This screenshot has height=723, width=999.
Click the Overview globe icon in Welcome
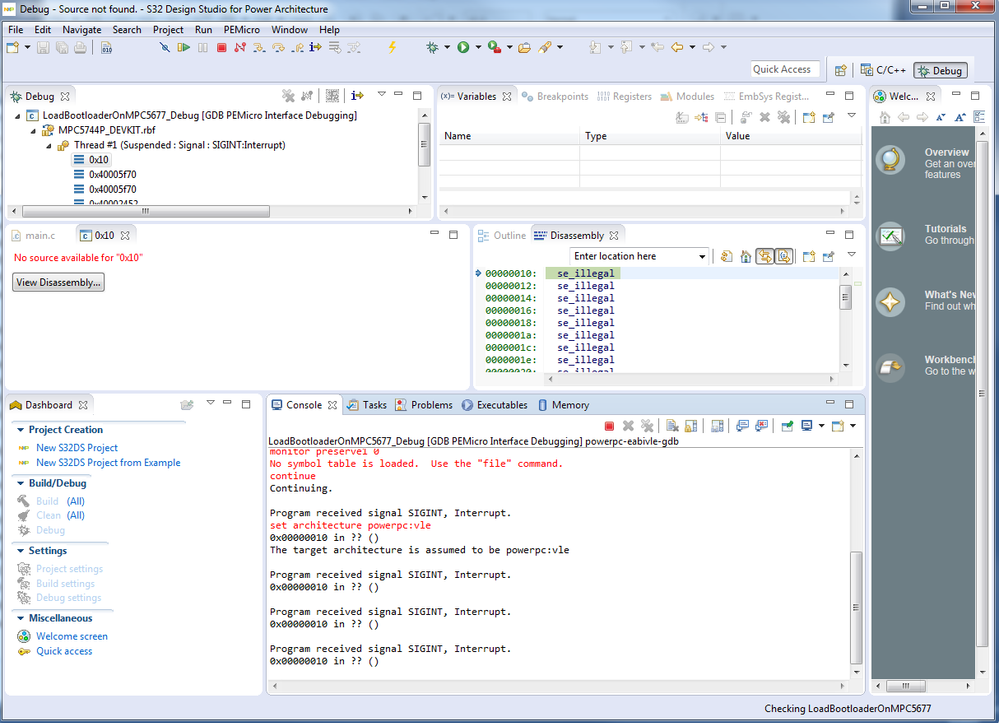890,160
